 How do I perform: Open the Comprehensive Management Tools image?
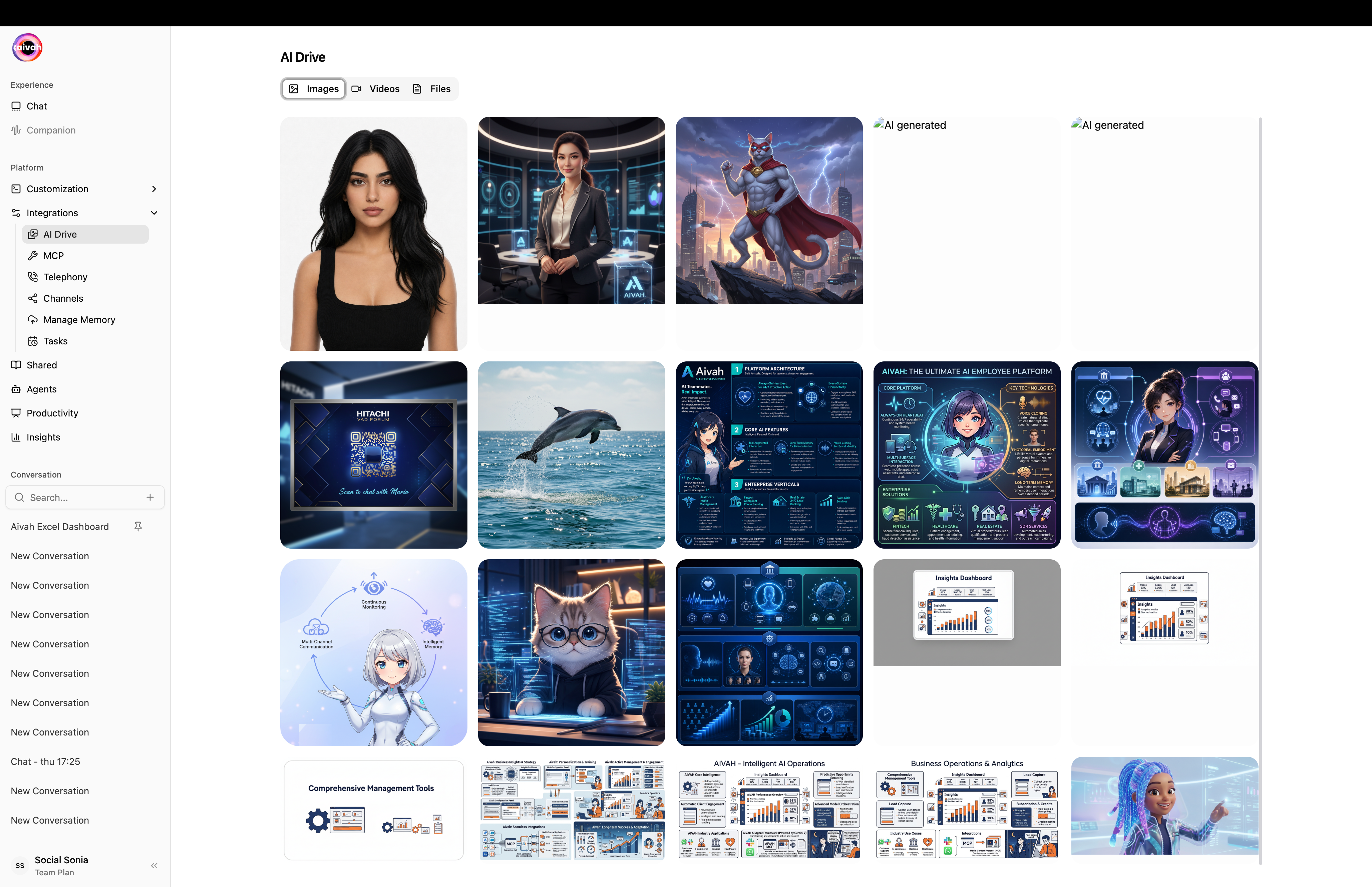(x=374, y=810)
